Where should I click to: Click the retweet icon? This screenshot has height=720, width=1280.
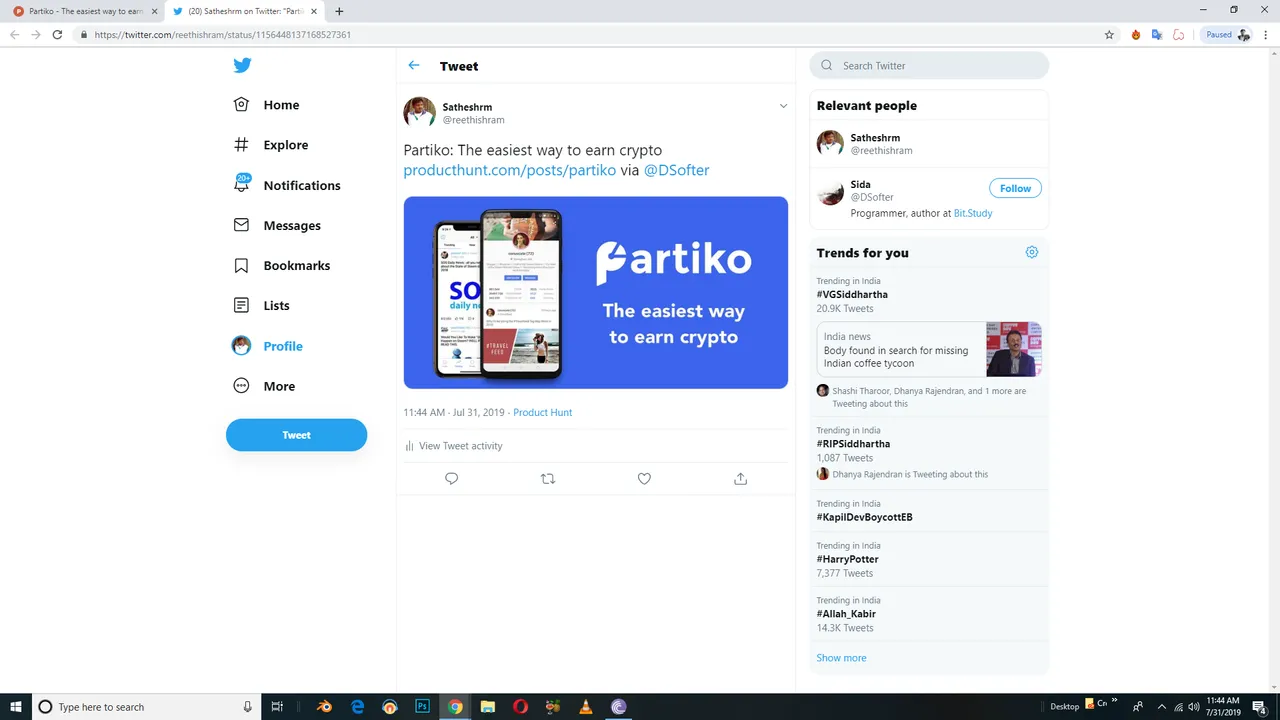coord(547,479)
